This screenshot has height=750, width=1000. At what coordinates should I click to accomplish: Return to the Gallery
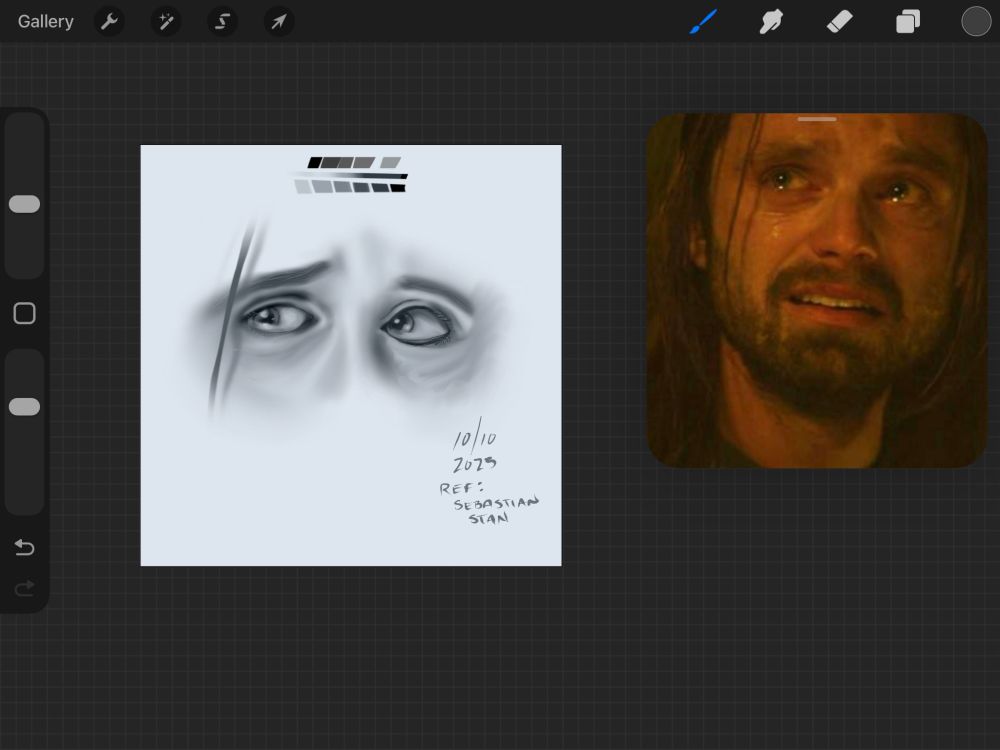coord(45,22)
